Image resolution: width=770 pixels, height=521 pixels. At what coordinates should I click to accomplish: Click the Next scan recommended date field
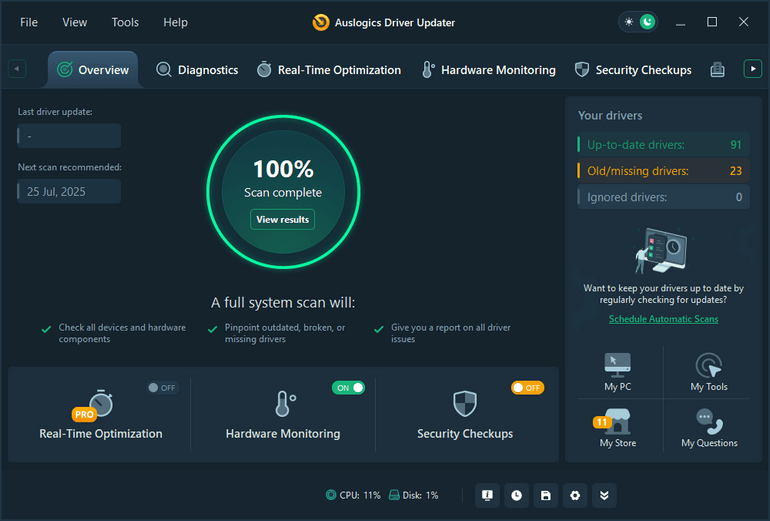[69, 192]
